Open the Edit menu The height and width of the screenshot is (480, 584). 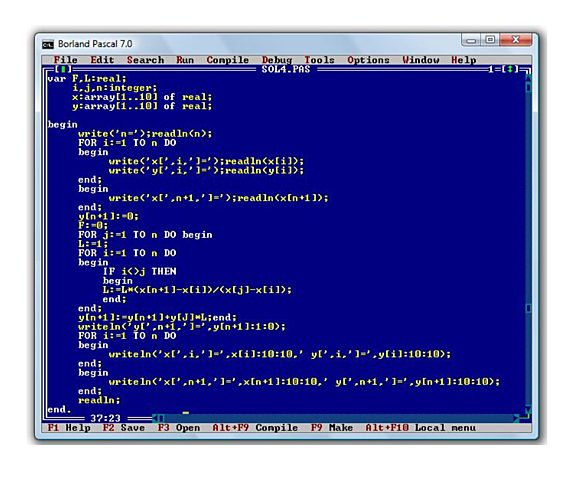tap(102, 60)
